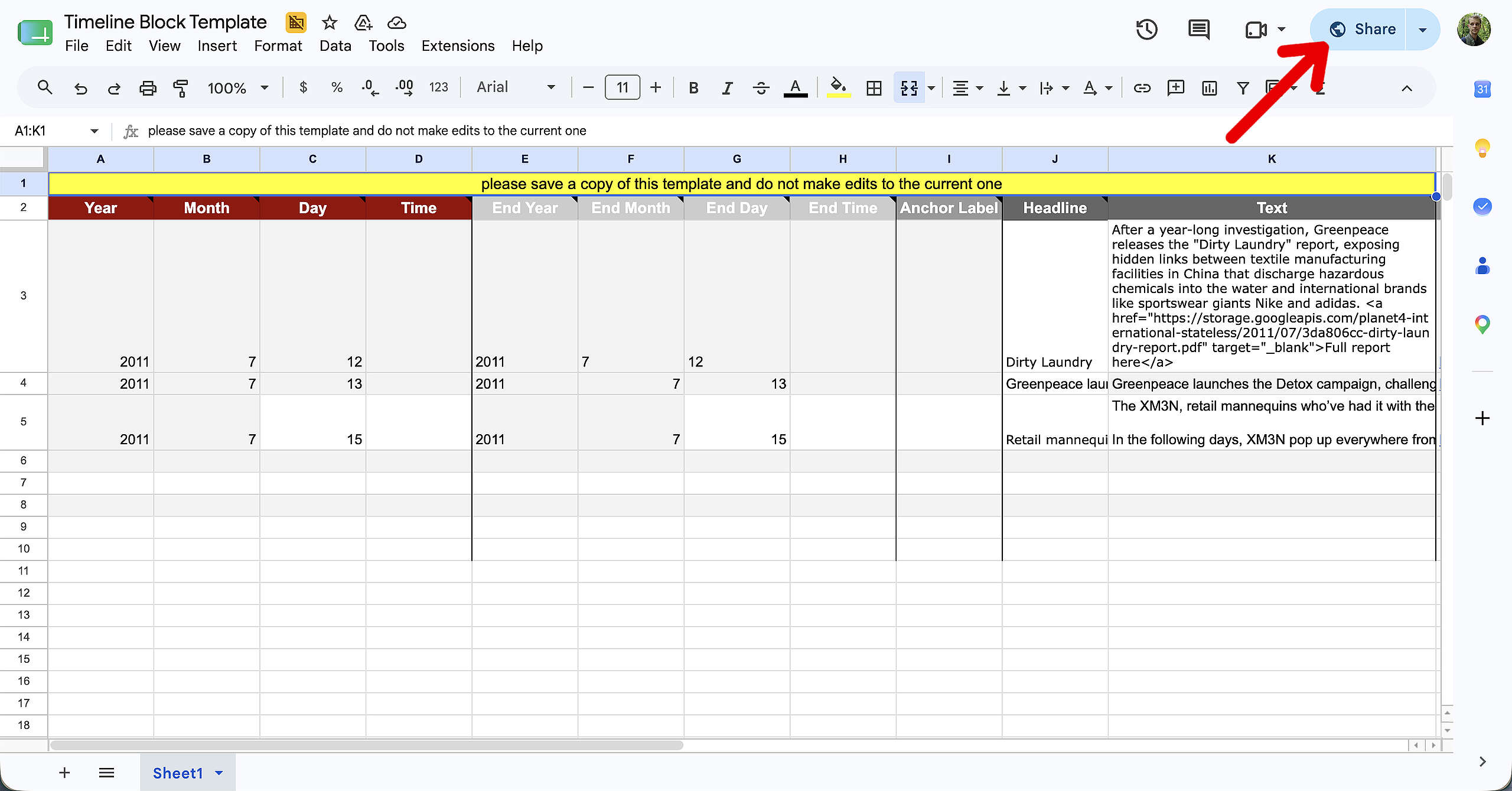Insert a chart

coord(1209,88)
